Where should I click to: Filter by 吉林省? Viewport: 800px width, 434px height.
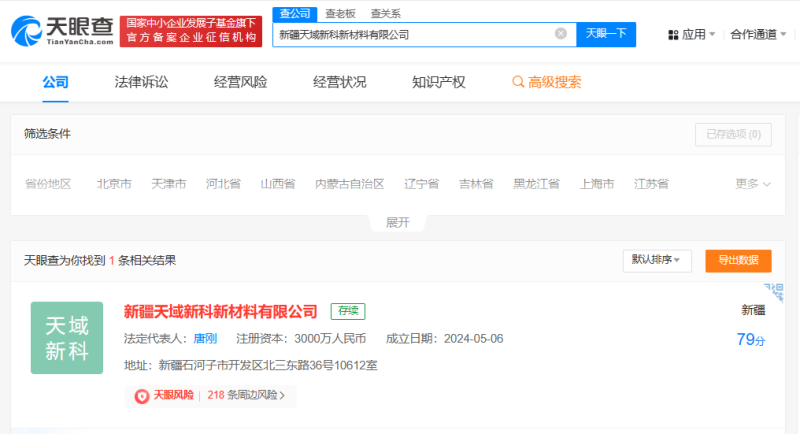tap(476, 184)
